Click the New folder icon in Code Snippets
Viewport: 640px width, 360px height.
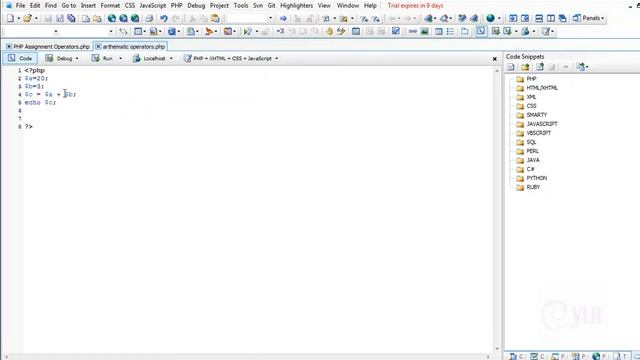click(x=525, y=67)
